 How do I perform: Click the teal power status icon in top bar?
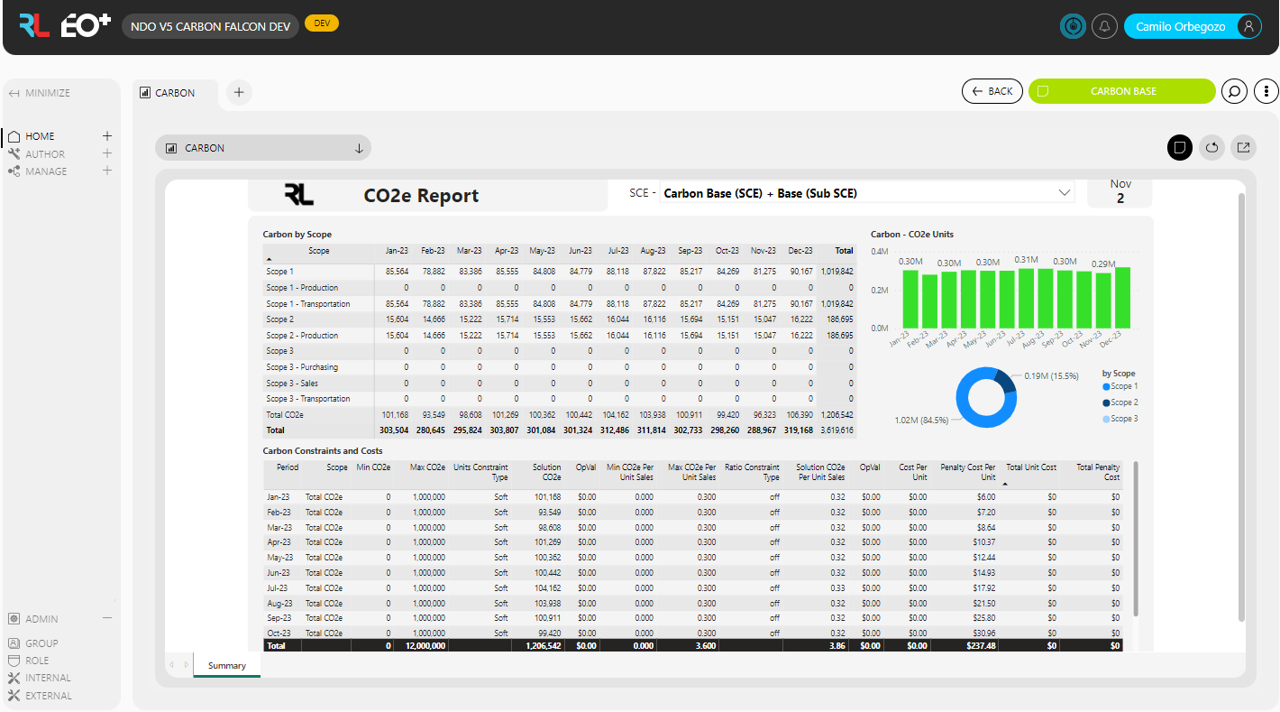1072,26
